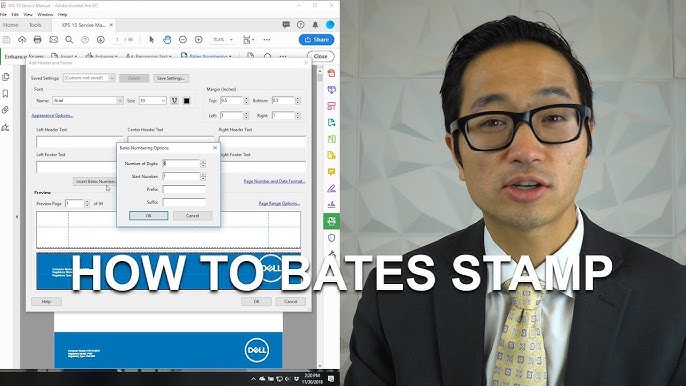Zoom in with the plus icon
Screen dimensions: 686x386
point(199,40)
